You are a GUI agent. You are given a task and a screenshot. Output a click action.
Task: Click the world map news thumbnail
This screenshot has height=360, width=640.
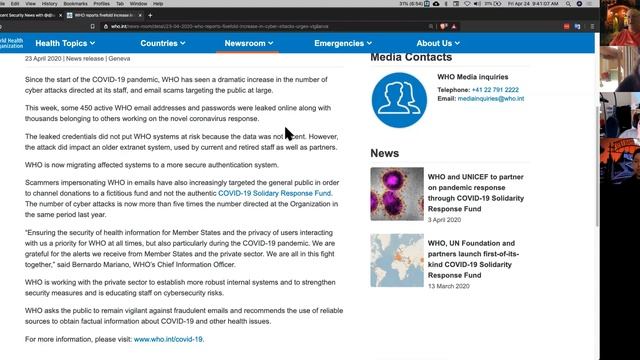click(397, 260)
